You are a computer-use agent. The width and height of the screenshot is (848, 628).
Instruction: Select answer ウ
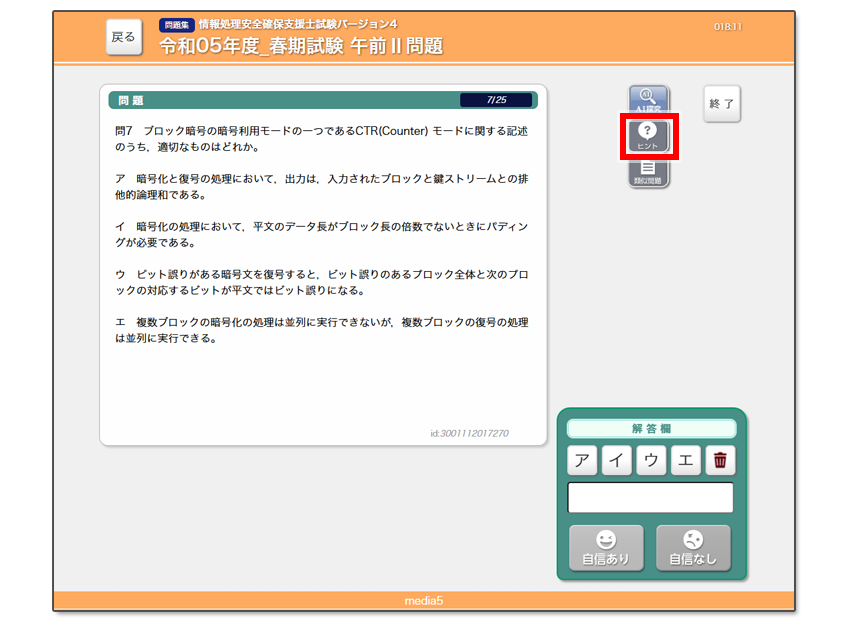(x=651, y=460)
